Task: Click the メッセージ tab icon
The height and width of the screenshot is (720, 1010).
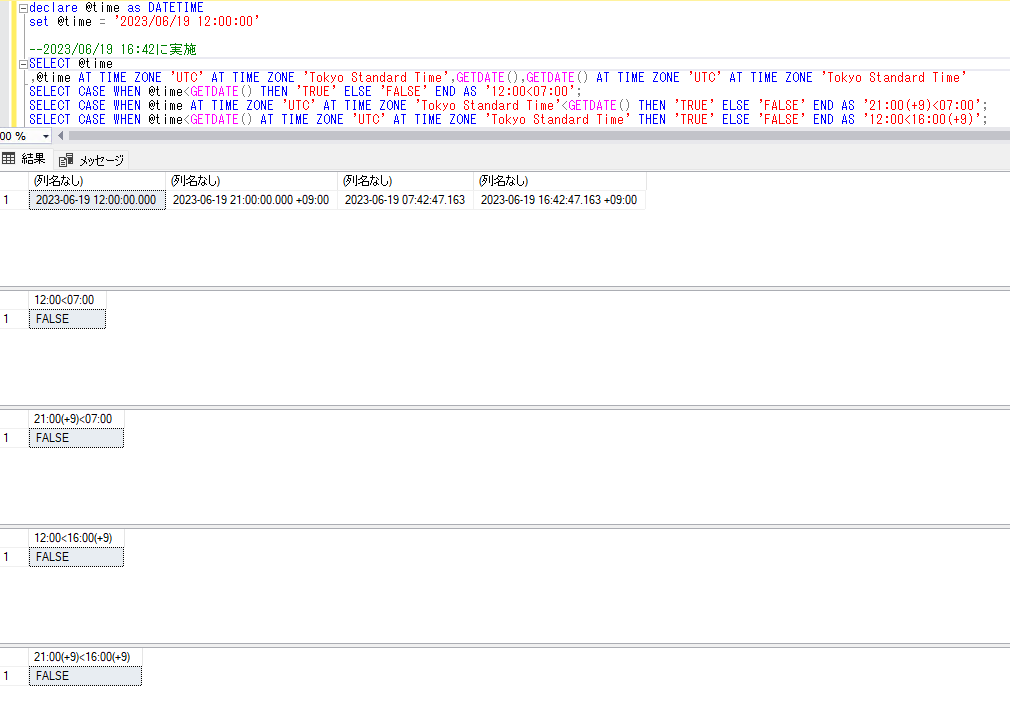Action: point(66,160)
